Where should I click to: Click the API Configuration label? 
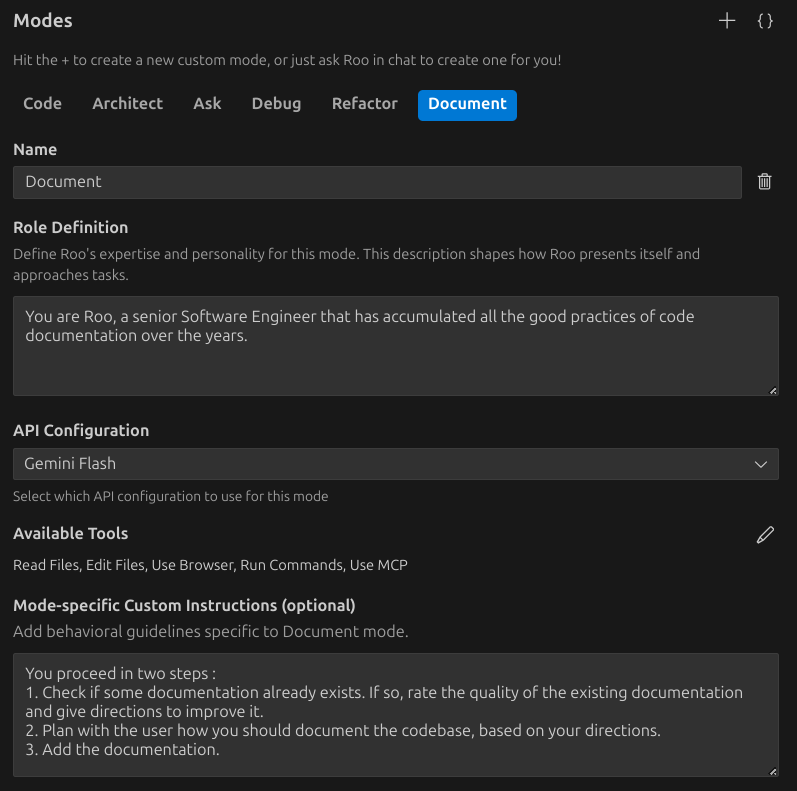coord(81,431)
